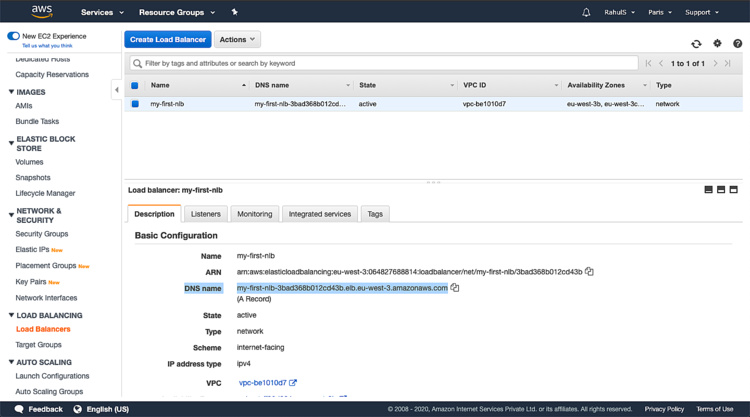Open the Actions dropdown
The height and width of the screenshot is (417, 750).
[237, 39]
